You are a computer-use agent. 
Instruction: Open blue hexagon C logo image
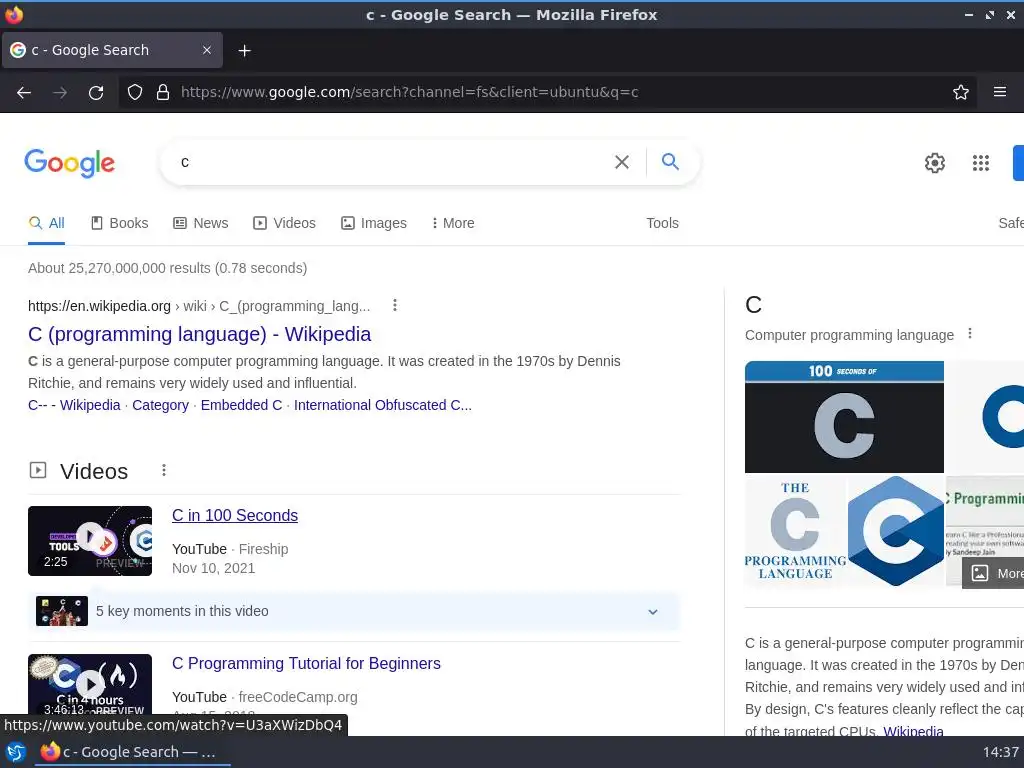(895, 530)
